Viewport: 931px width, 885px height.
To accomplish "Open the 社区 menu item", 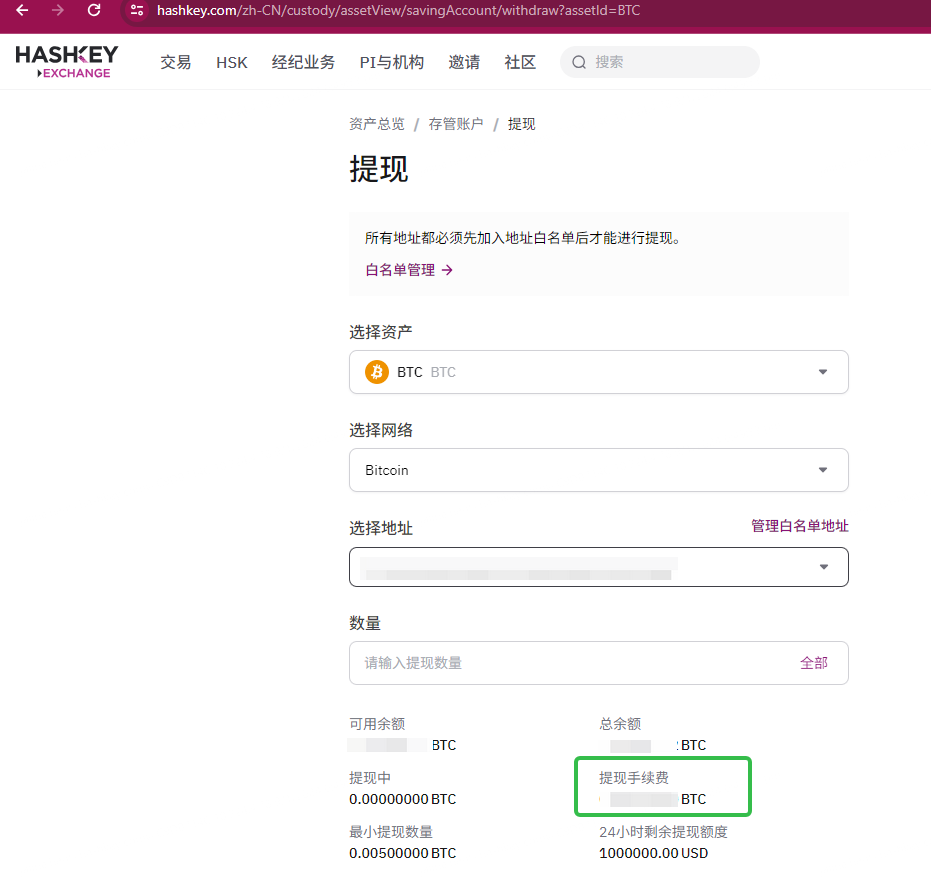I will (520, 62).
